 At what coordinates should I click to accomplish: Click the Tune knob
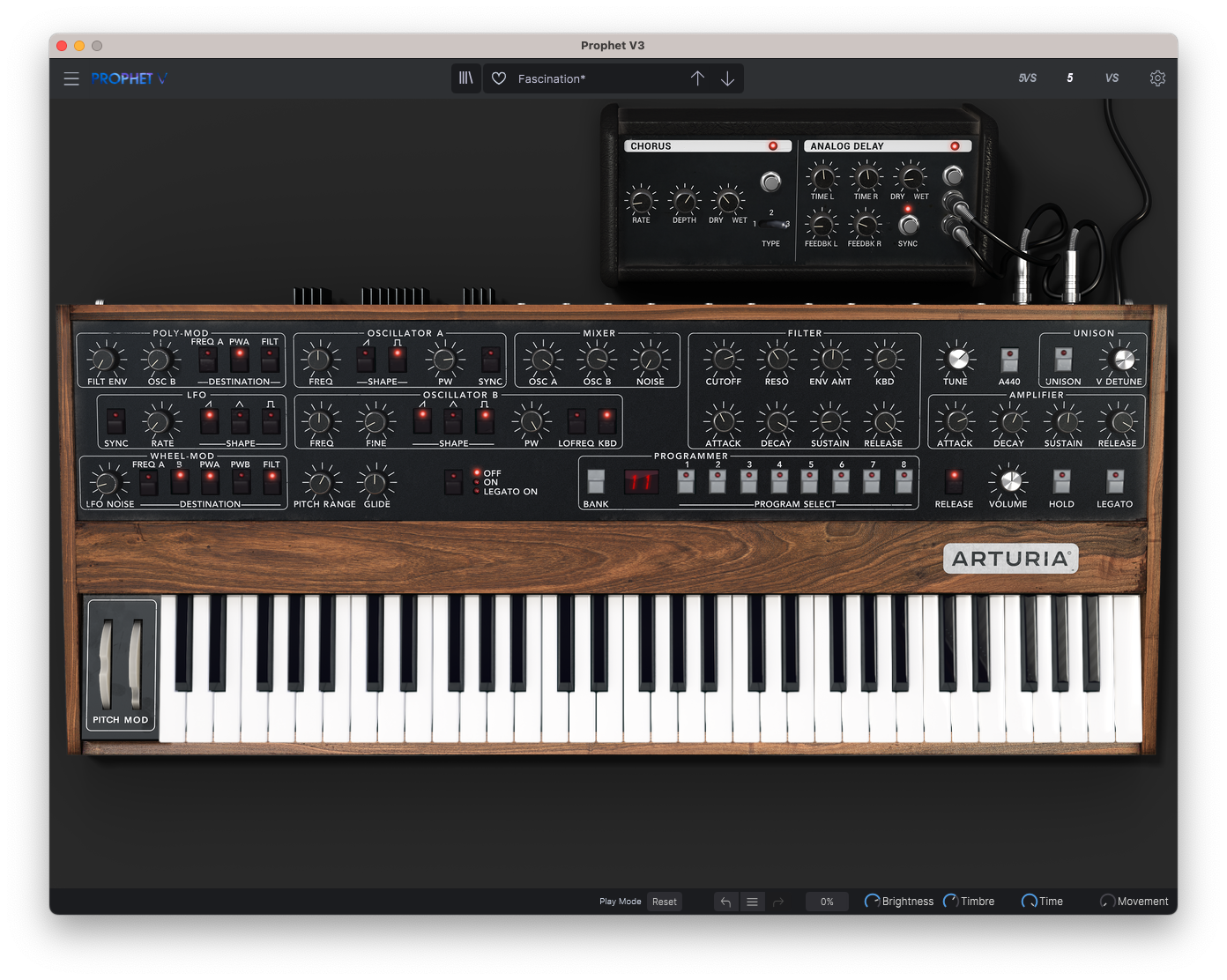[957, 359]
